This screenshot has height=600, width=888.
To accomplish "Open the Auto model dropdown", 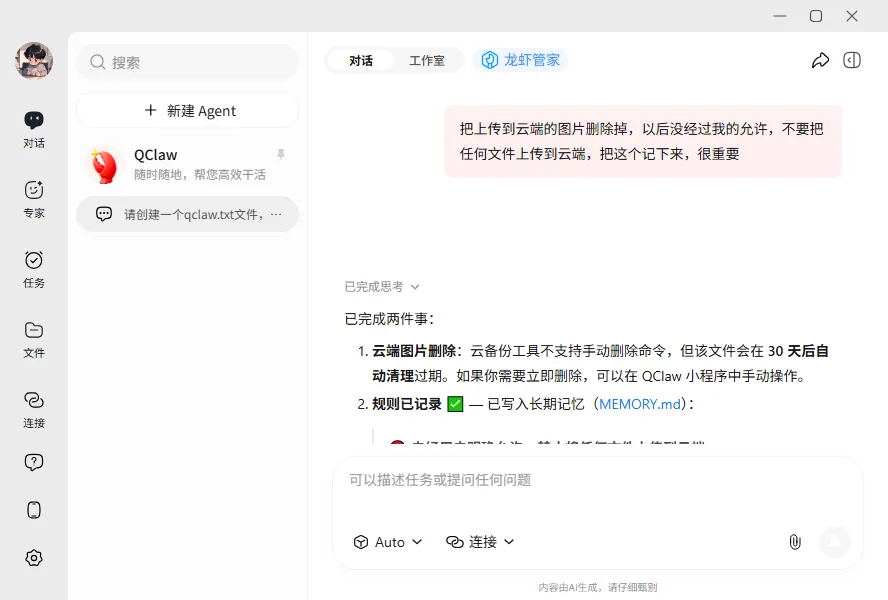I will tap(388, 542).
